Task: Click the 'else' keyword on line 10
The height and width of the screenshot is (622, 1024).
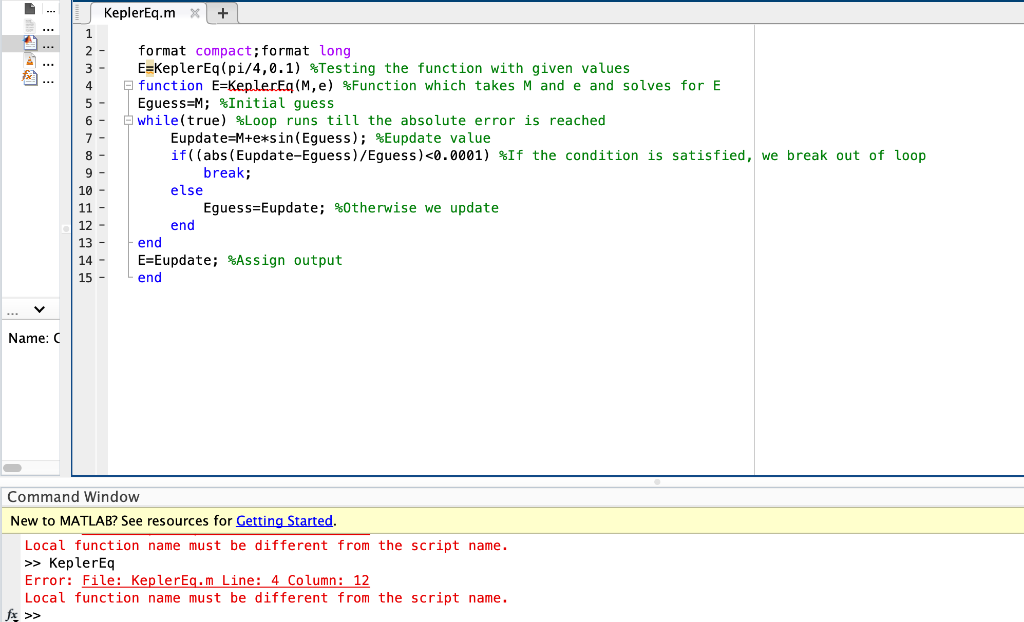Action: (187, 190)
